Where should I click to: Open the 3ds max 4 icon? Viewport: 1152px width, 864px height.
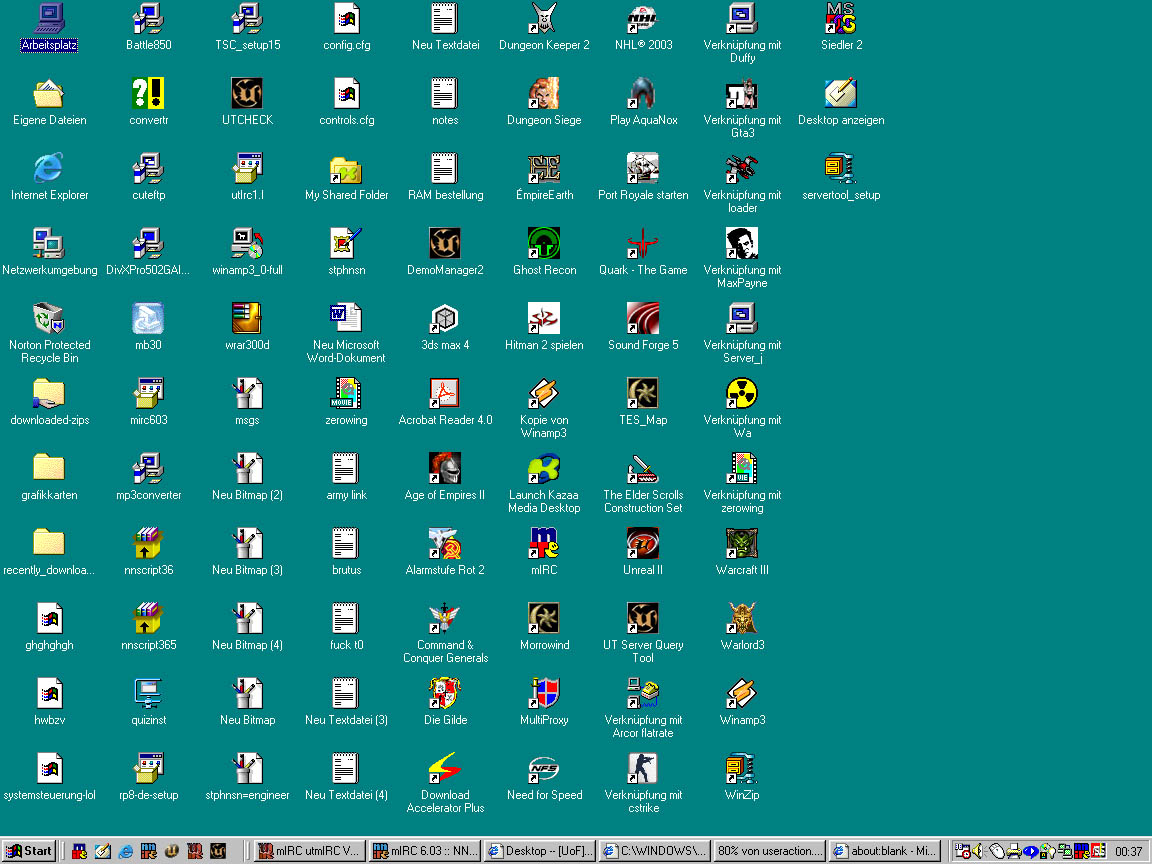tap(445, 318)
